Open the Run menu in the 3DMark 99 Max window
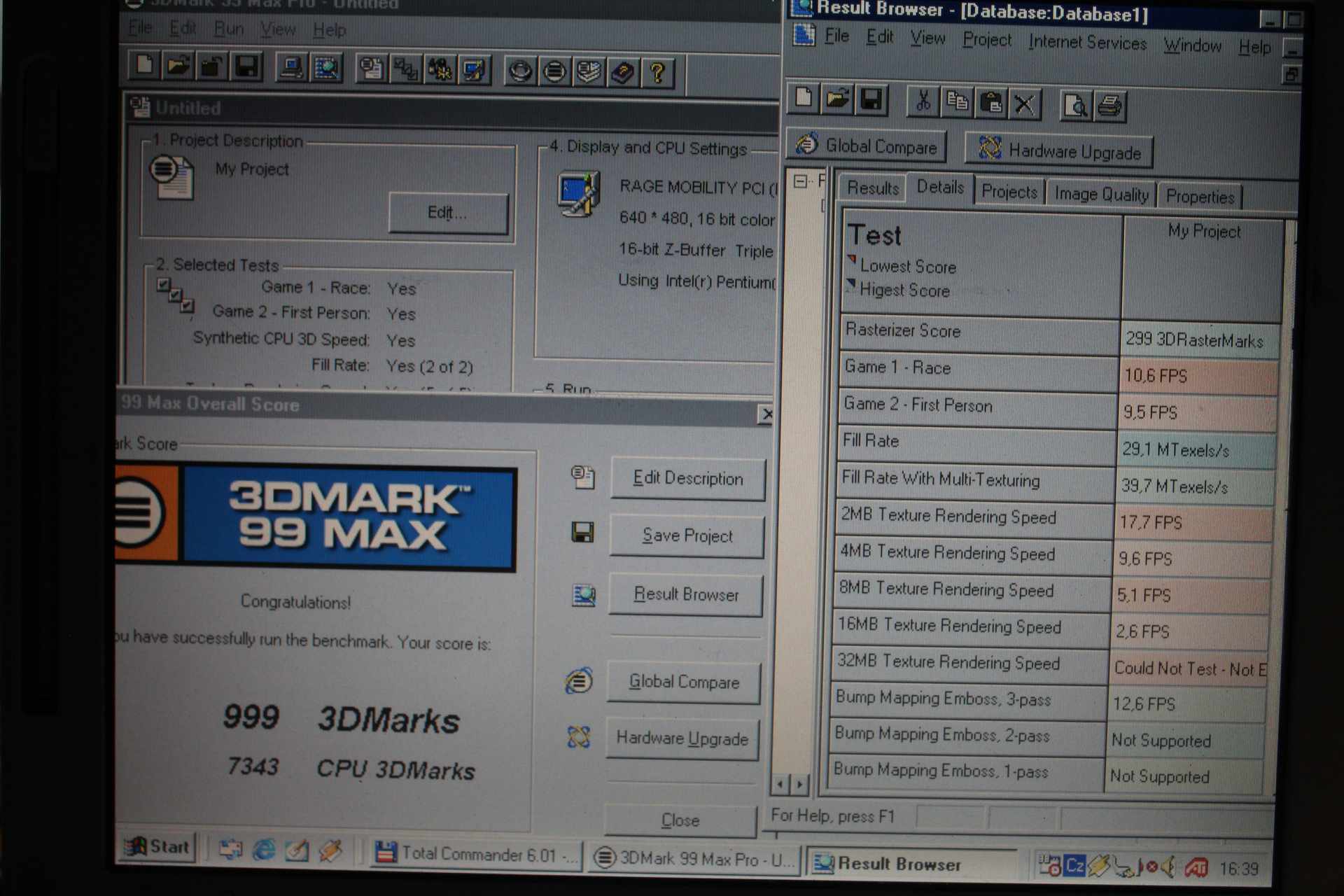Viewport: 1344px width, 896px height. pos(229,29)
